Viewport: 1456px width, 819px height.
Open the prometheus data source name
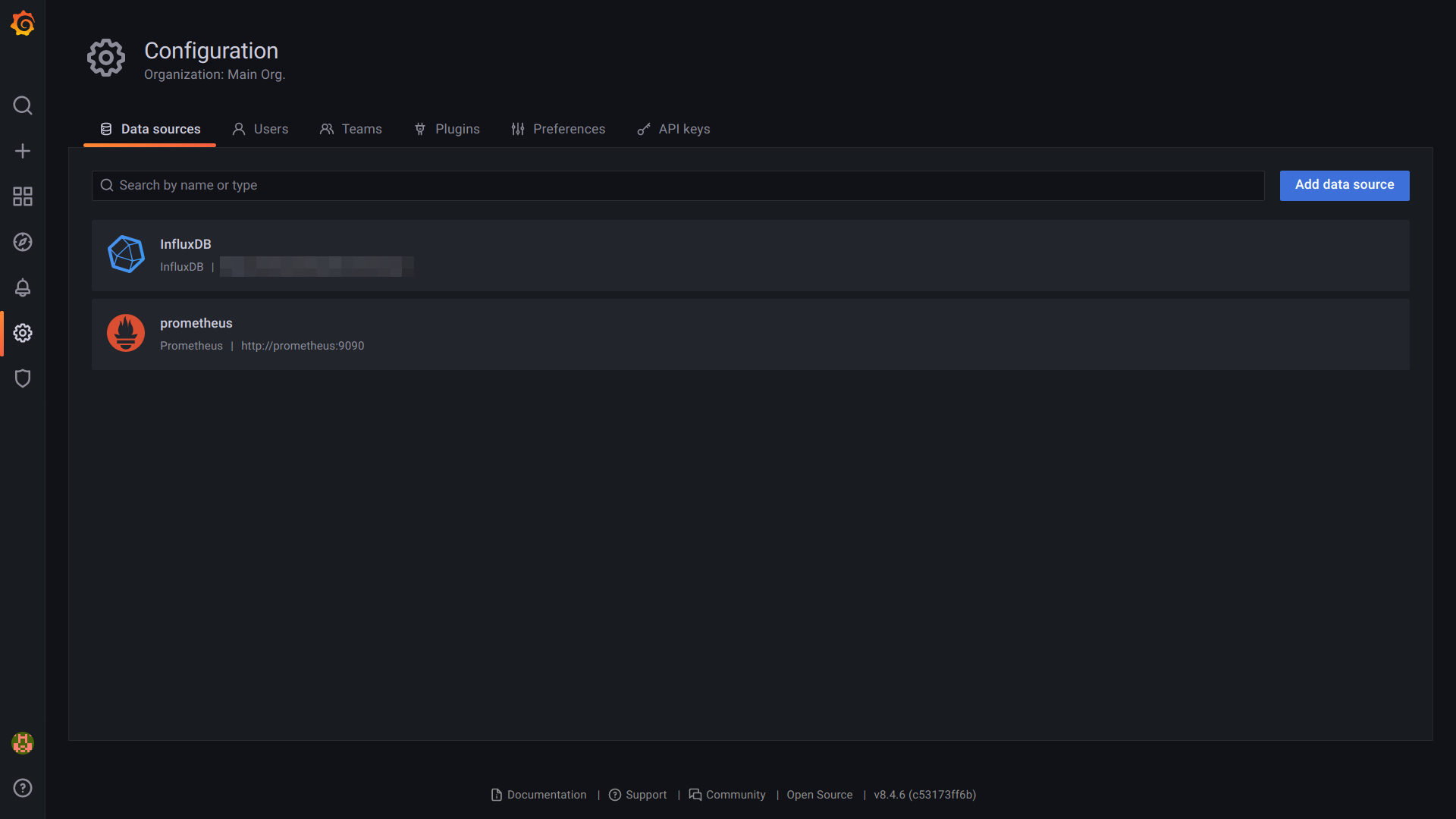pyautogui.click(x=196, y=323)
